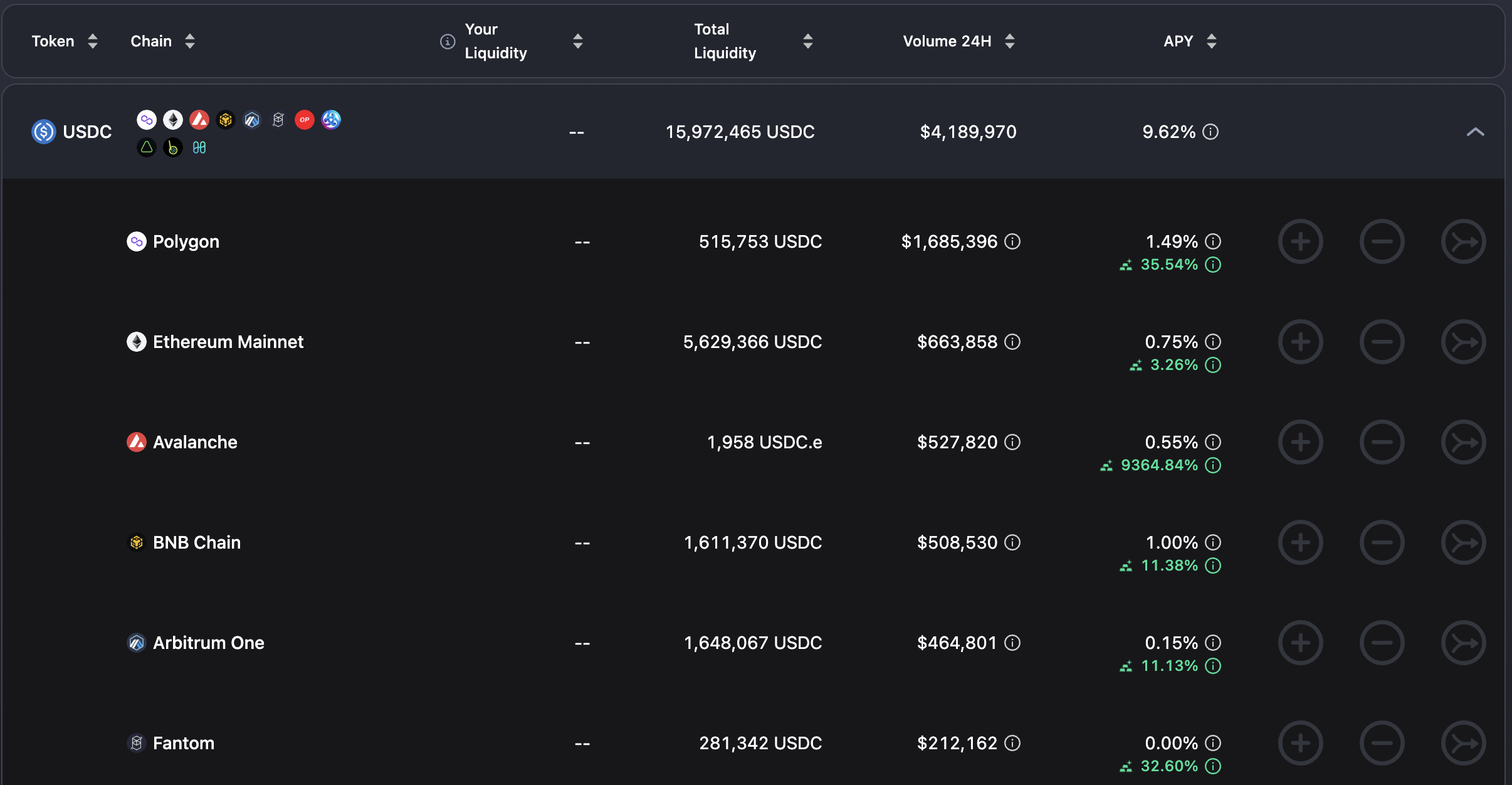The width and height of the screenshot is (1512, 785).
Task: Click the USDC token name
Action: [x=87, y=132]
